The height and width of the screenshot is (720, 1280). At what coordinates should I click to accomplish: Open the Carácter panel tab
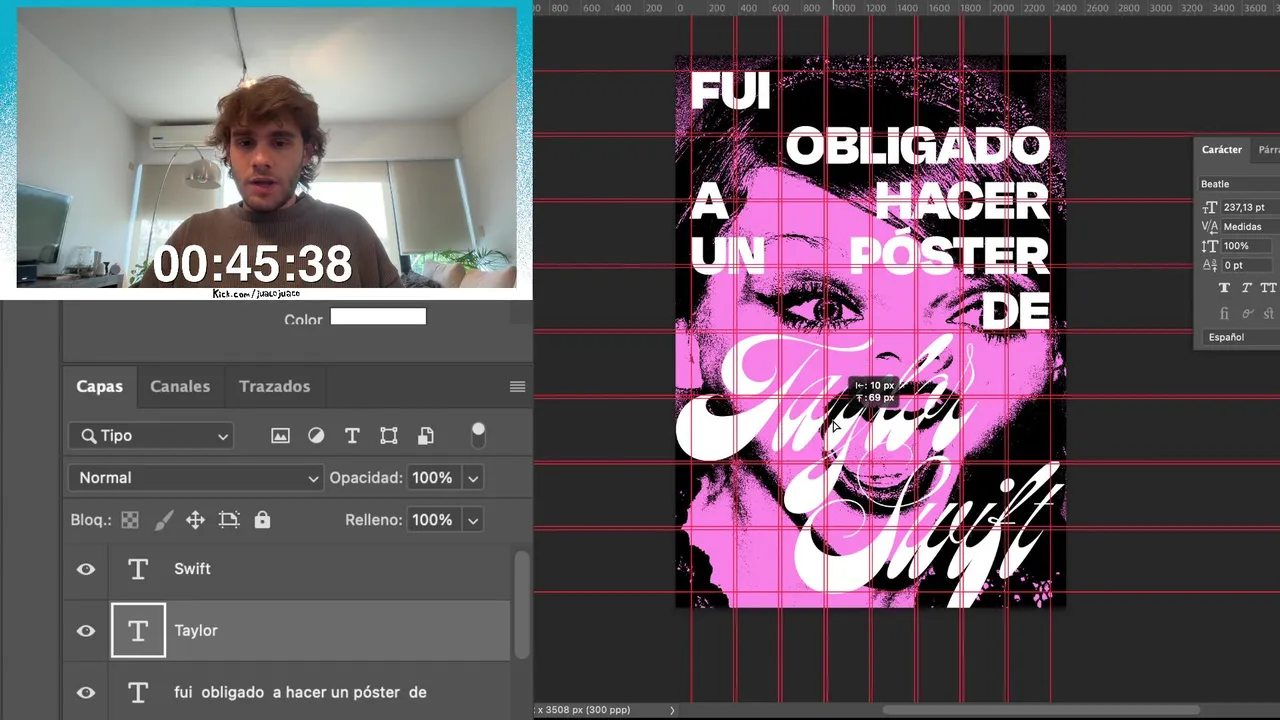(x=1222, y=150)
